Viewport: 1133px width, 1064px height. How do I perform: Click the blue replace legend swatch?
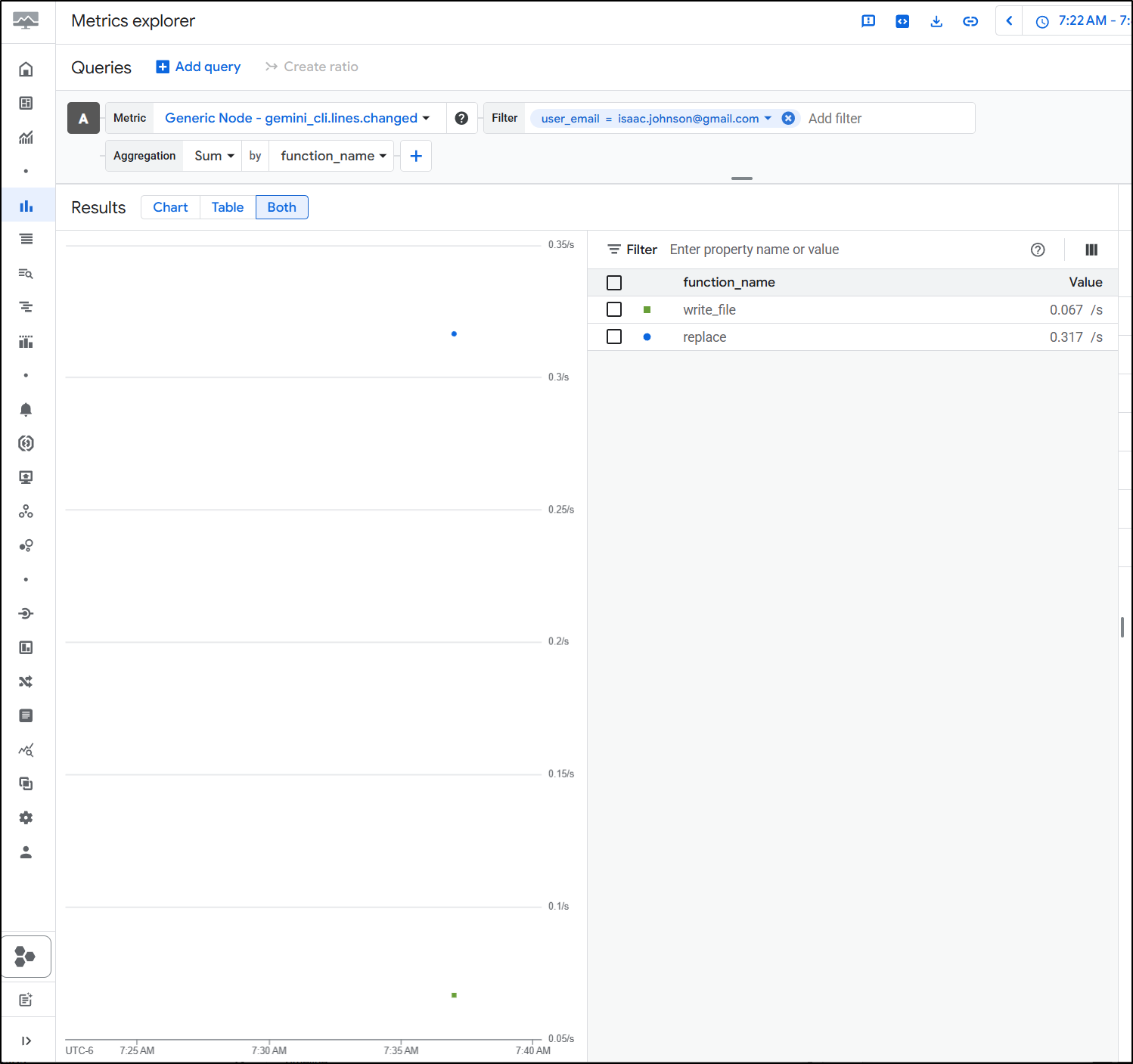[x=647, y=337]
